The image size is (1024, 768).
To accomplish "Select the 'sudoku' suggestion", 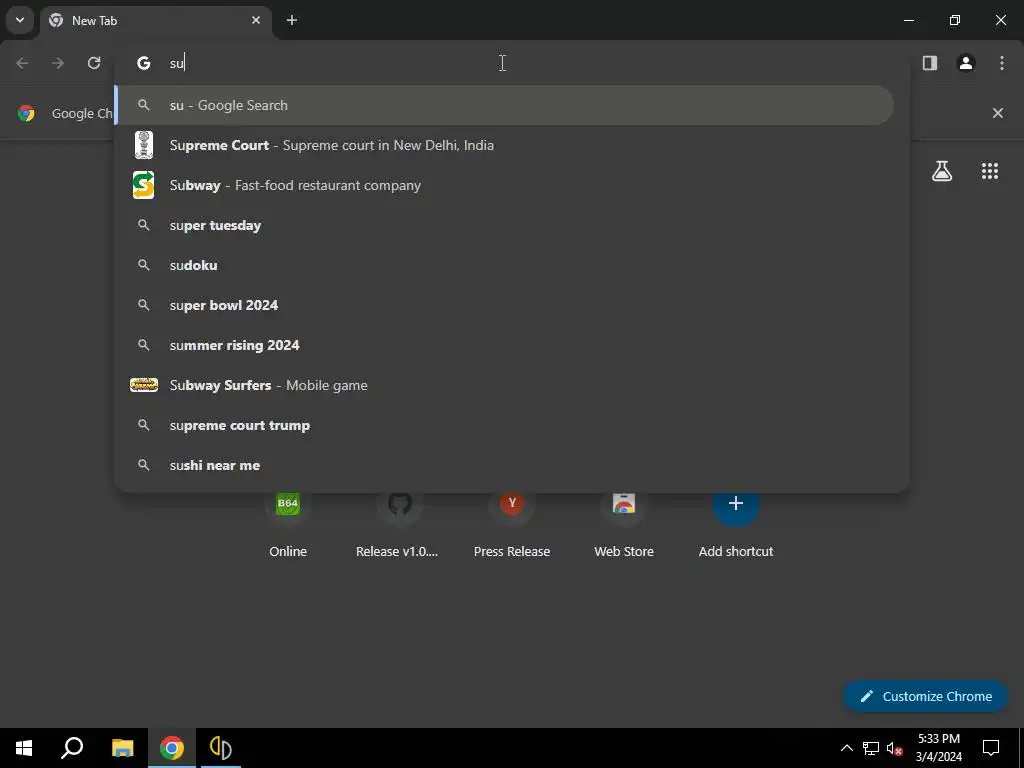I will [504, 265].
